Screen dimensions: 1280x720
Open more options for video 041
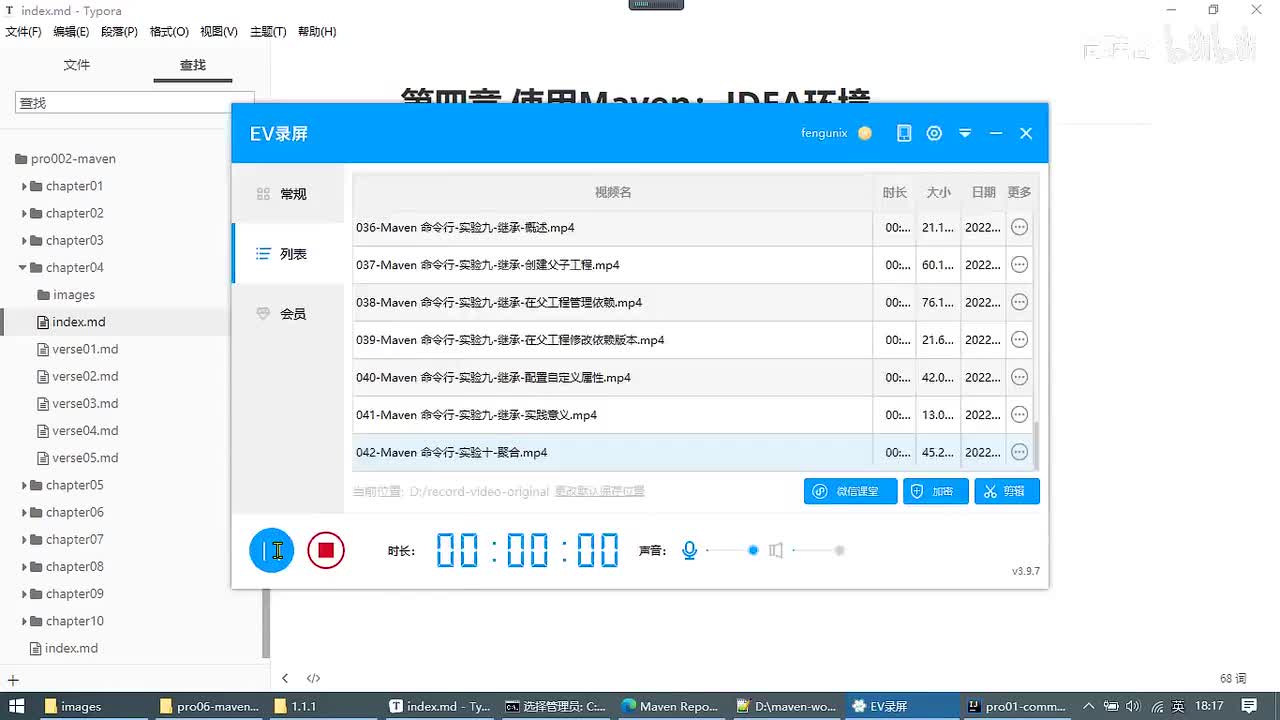(x=1019, y=415)
